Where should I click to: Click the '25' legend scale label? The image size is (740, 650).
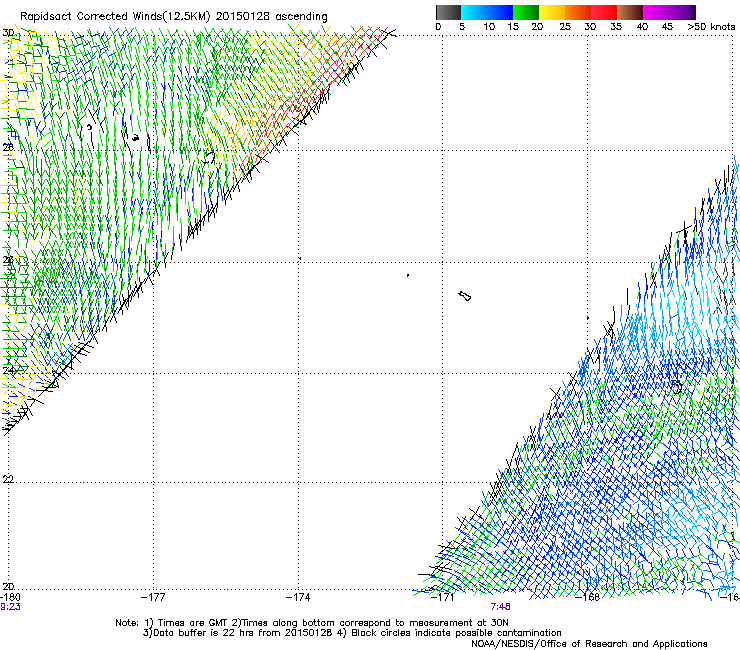[565, 27]
